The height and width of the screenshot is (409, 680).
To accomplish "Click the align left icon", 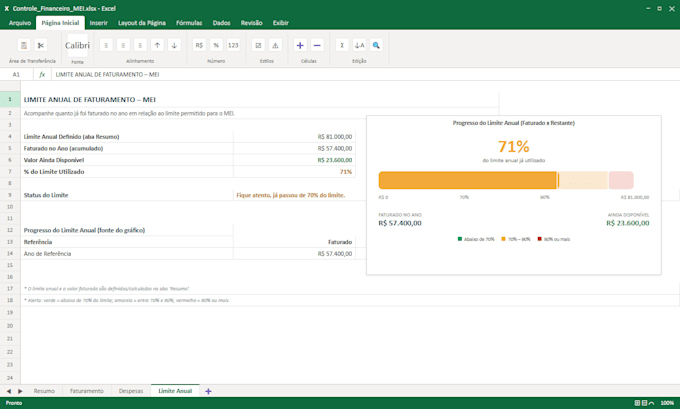I will click(106, 45).
